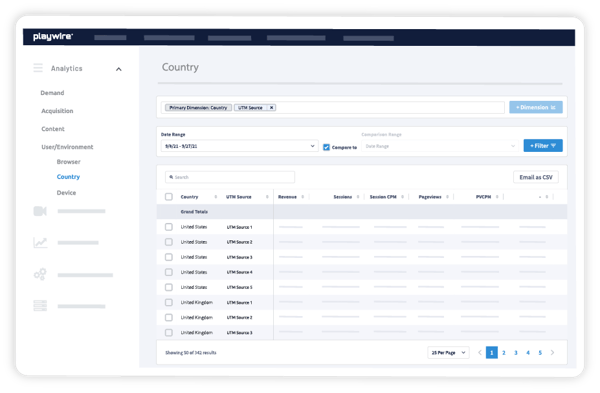Go to next page arrow
600x393 pixels.
point(553,352)
